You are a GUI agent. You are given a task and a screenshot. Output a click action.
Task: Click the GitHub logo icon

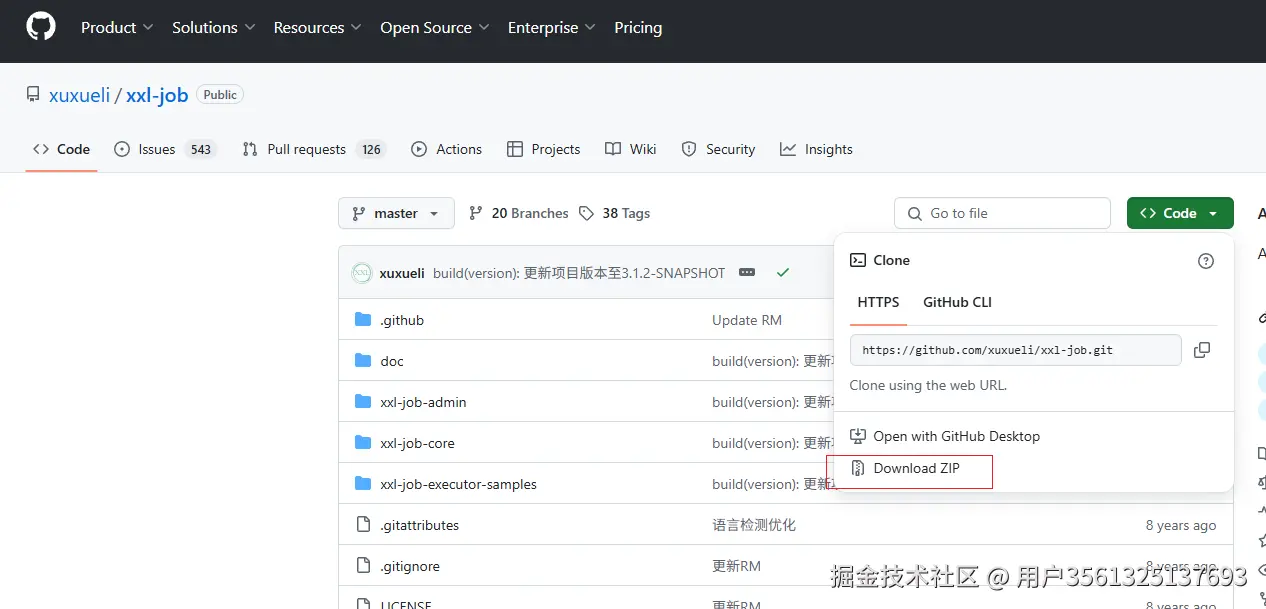[x=41, y=27]
